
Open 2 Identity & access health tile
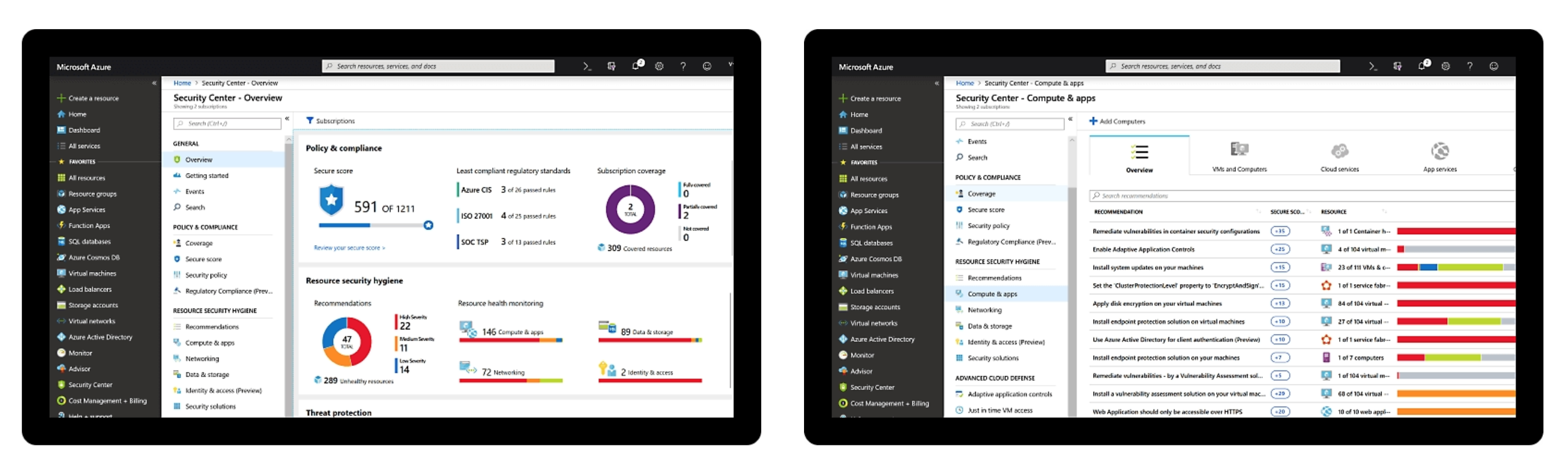pyautogui.click(x=650, y=372)
